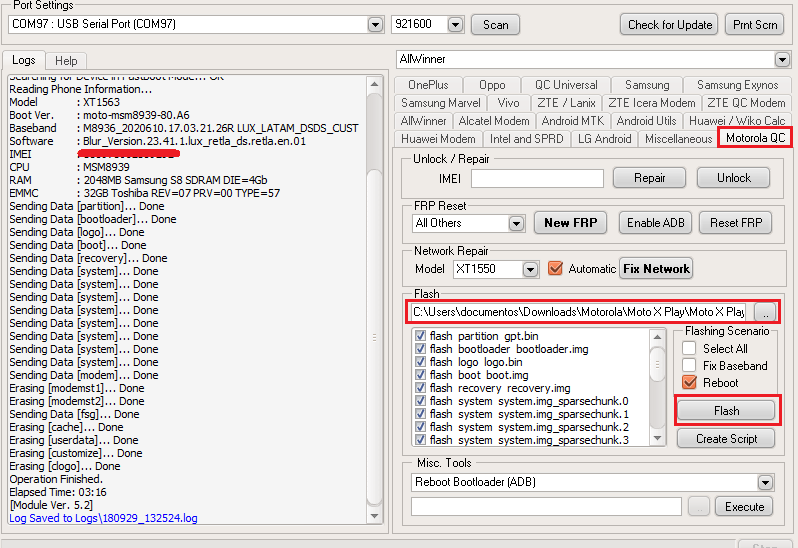Open the saved log file link
The width and height of the screenshot is (798, 548).
click(103, 518)
